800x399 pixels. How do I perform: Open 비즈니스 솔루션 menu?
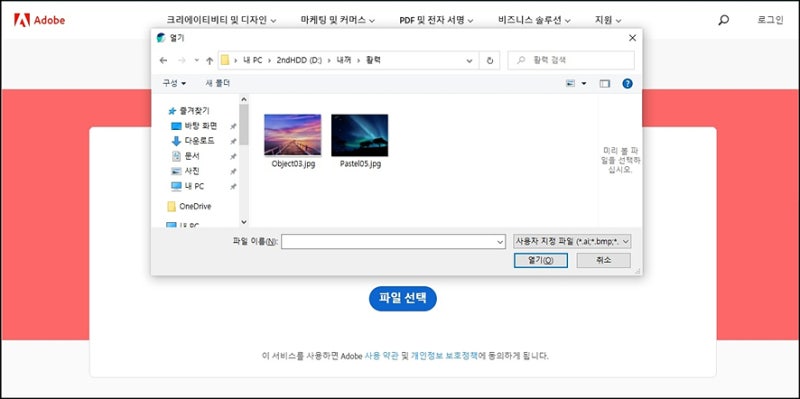534,20
